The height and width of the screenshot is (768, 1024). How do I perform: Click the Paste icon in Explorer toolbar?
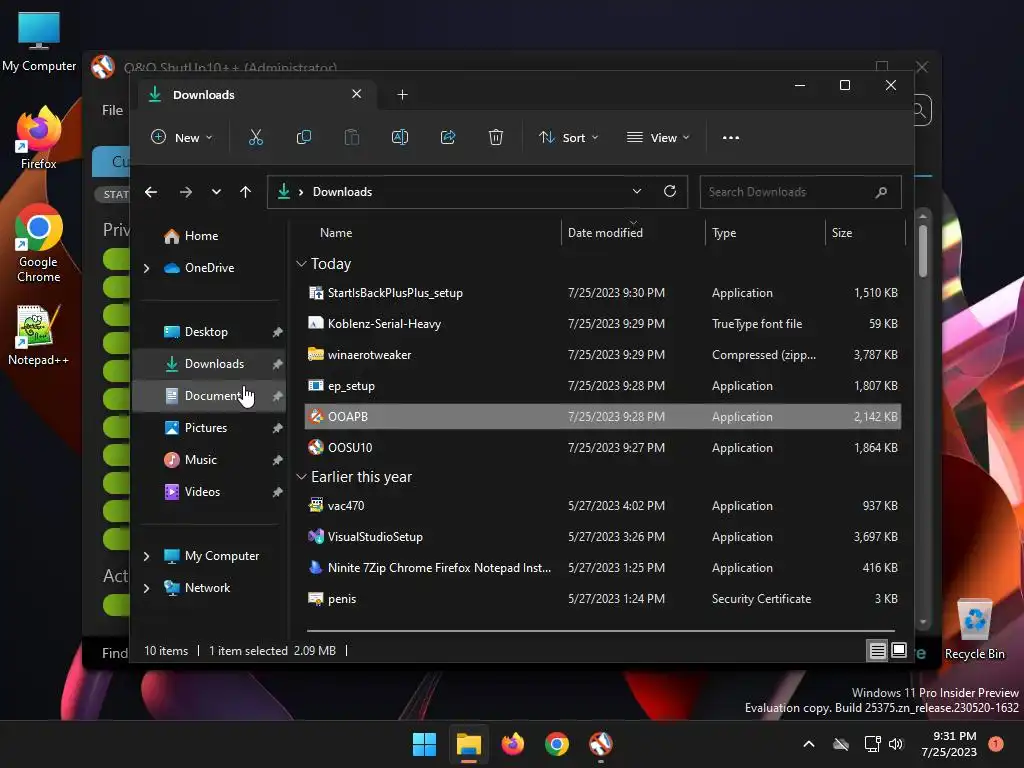point(351,137)
